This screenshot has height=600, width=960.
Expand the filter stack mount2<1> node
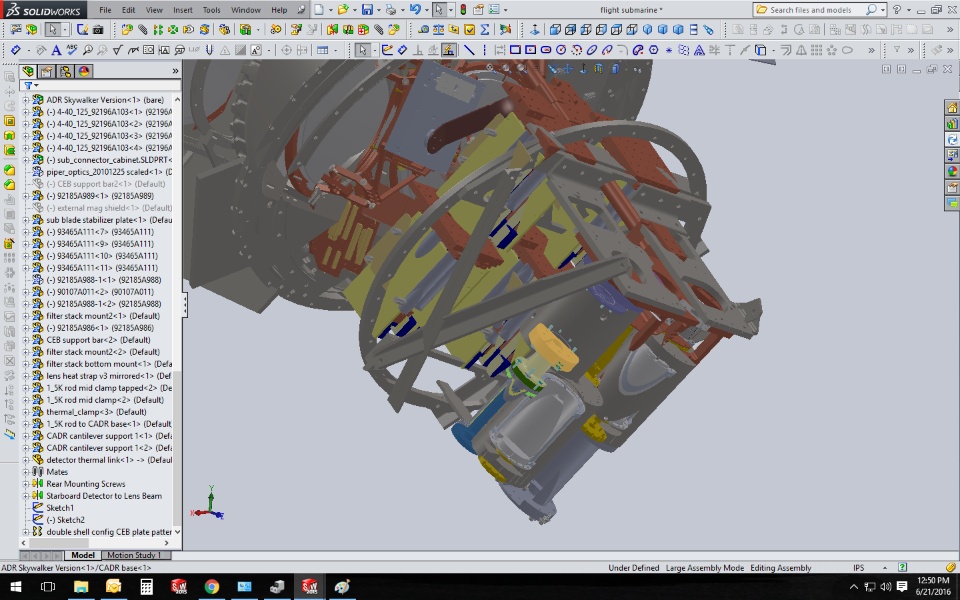click(26, 316)
